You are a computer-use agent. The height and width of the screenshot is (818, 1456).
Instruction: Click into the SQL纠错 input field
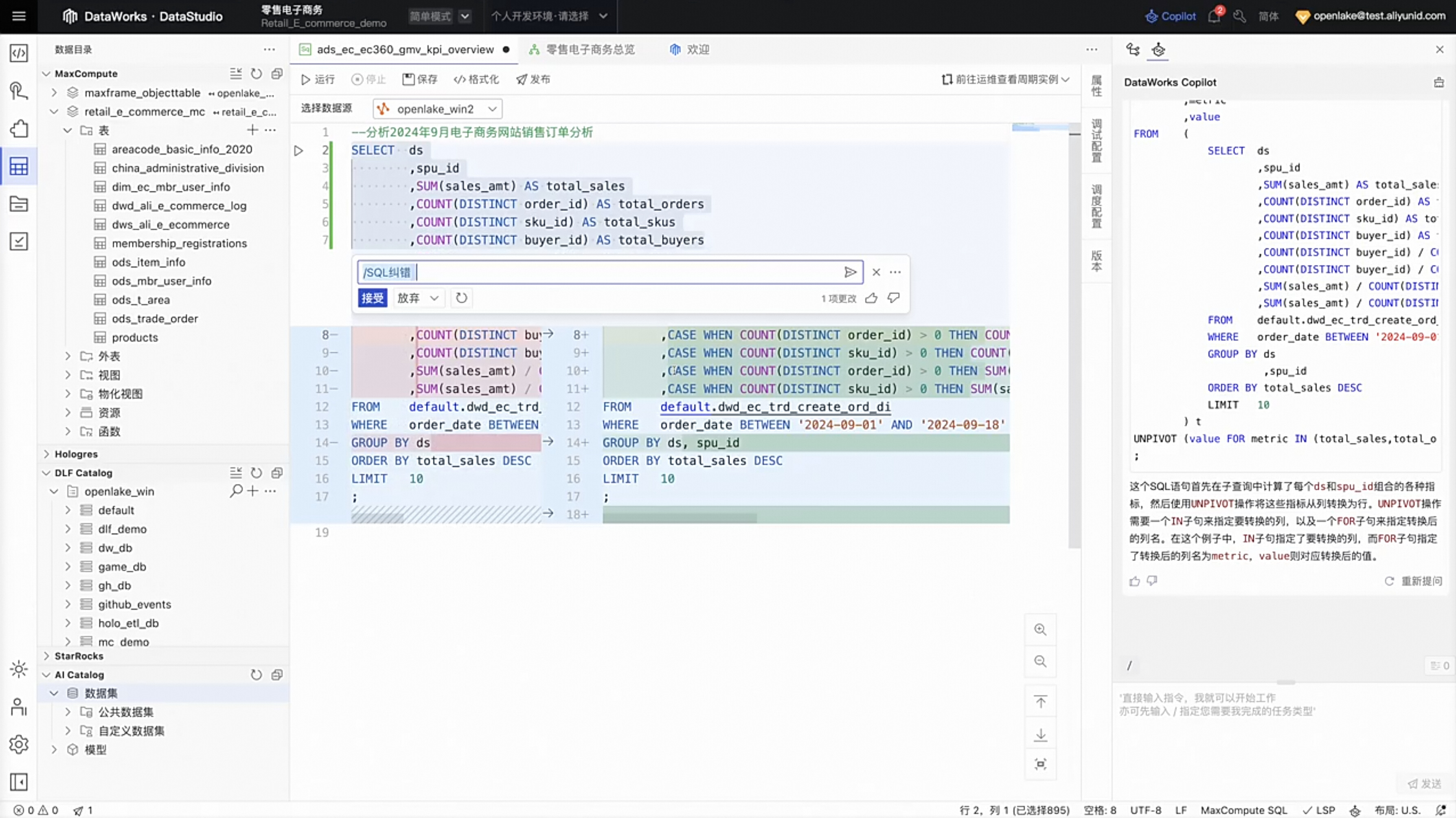pos(622,272)
